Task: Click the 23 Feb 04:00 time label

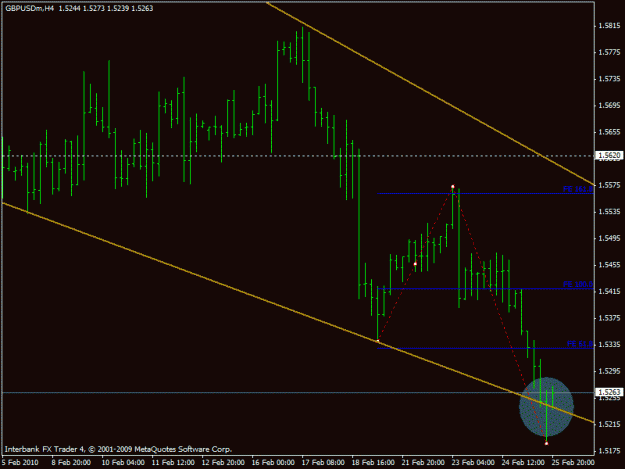Action: pyautogui.click(x=473, y=463)
